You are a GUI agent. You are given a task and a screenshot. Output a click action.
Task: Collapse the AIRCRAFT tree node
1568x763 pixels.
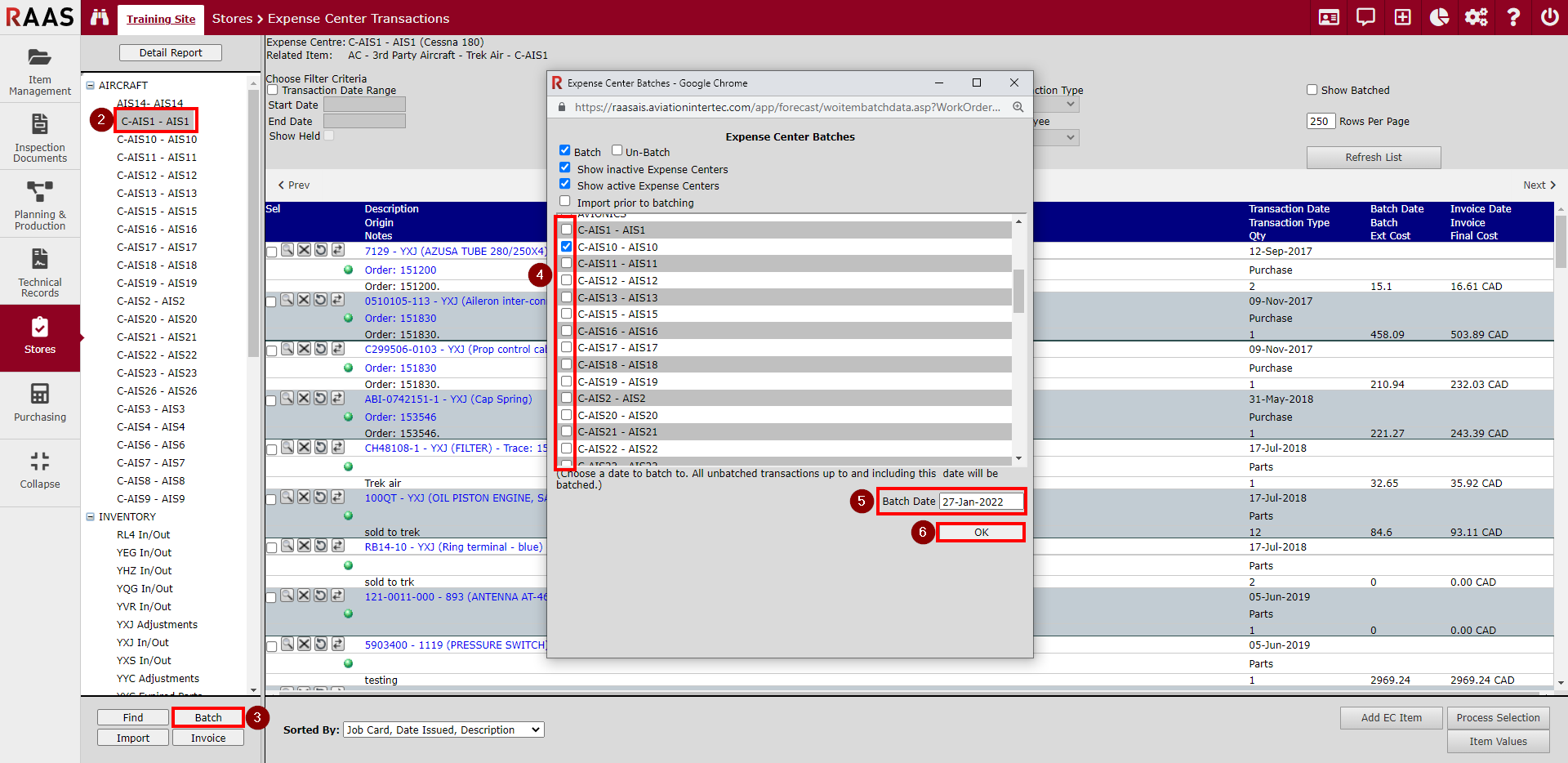(x=91, y=85)
